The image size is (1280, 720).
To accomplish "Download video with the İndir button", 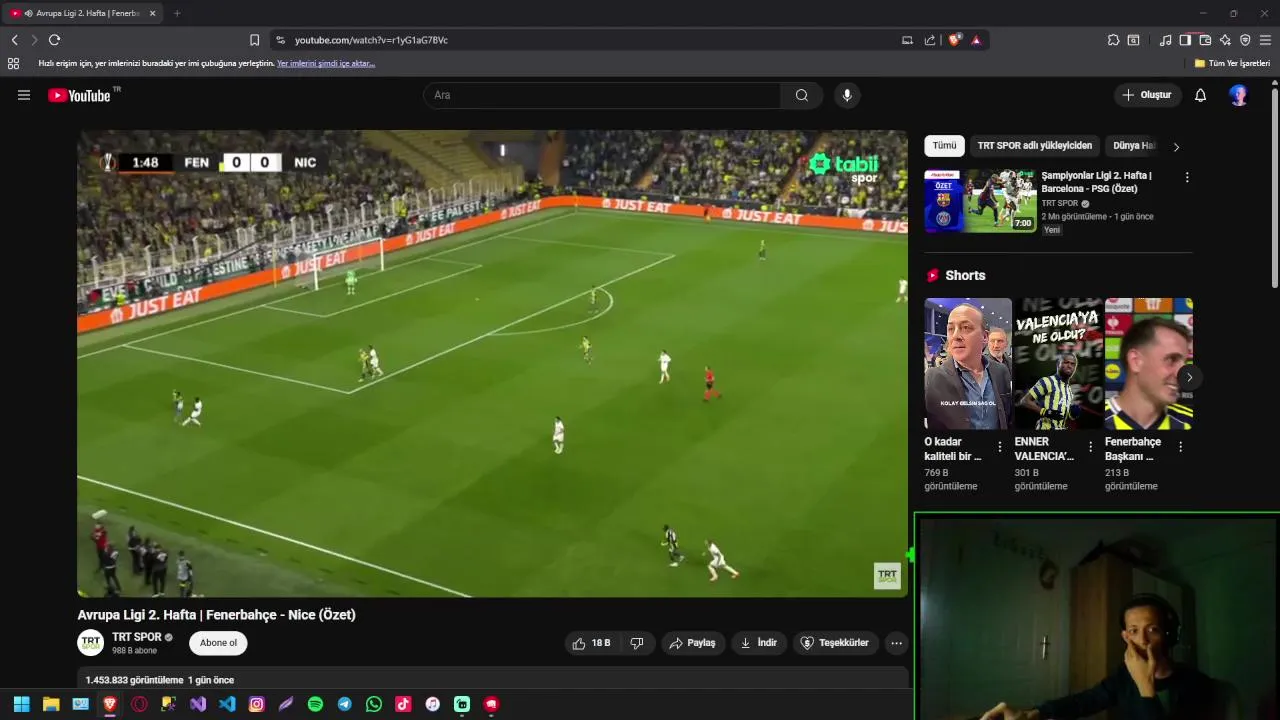I will point(758,643).
